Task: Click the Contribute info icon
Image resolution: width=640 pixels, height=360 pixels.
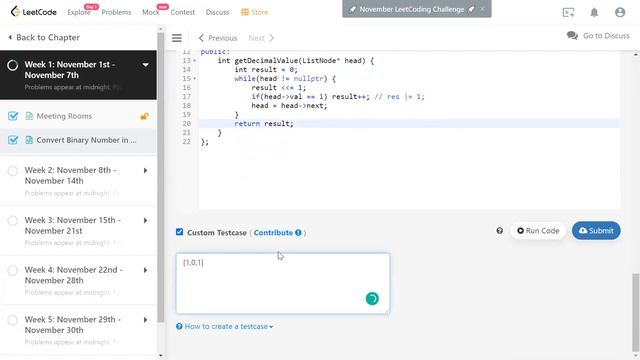Action: (298, 233)
